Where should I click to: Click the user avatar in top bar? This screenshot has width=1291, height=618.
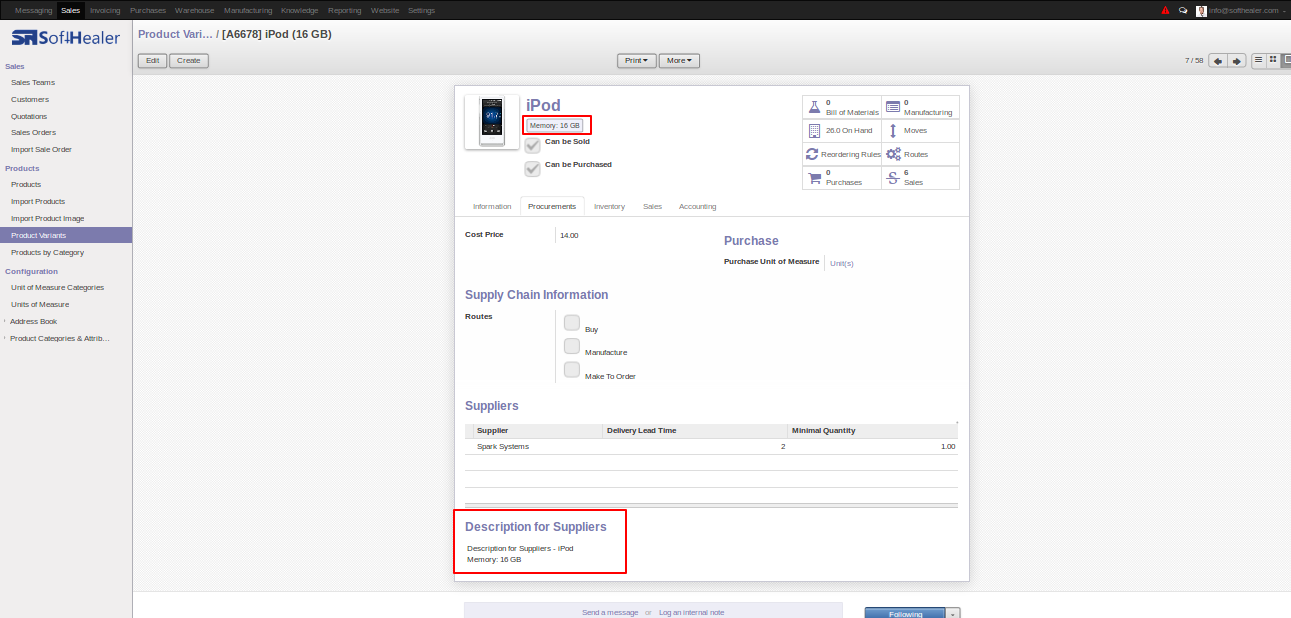[x=1201, y=10]
